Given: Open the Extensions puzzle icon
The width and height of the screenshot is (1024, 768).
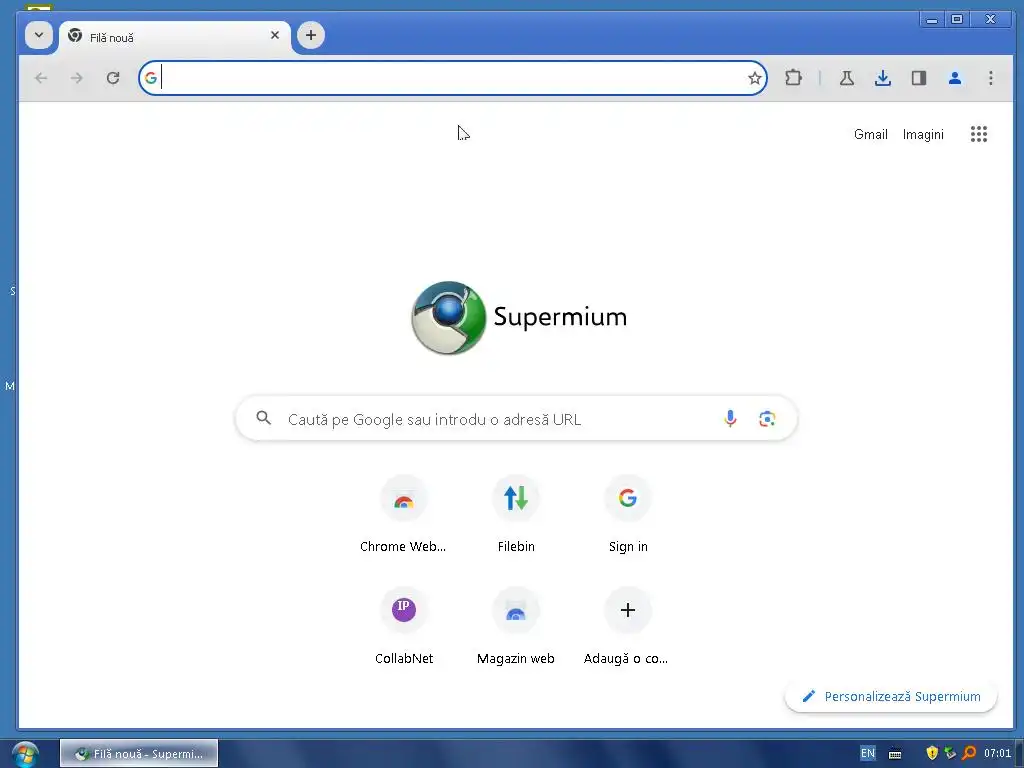Looking at the screenshot, I should pos(793,78).
